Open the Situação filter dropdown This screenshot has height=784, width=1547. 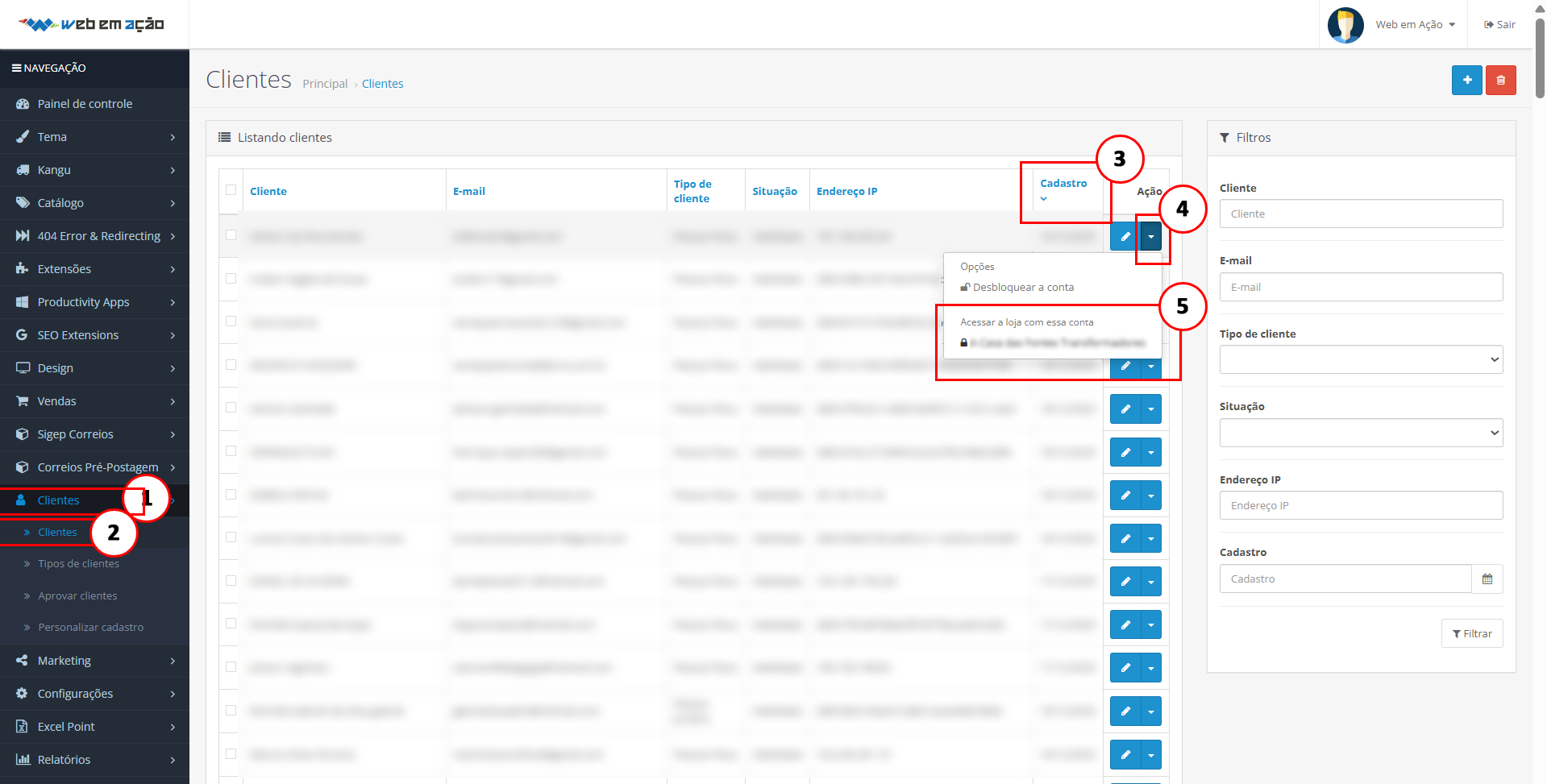pyautogui.click(x=1361, y=433)
